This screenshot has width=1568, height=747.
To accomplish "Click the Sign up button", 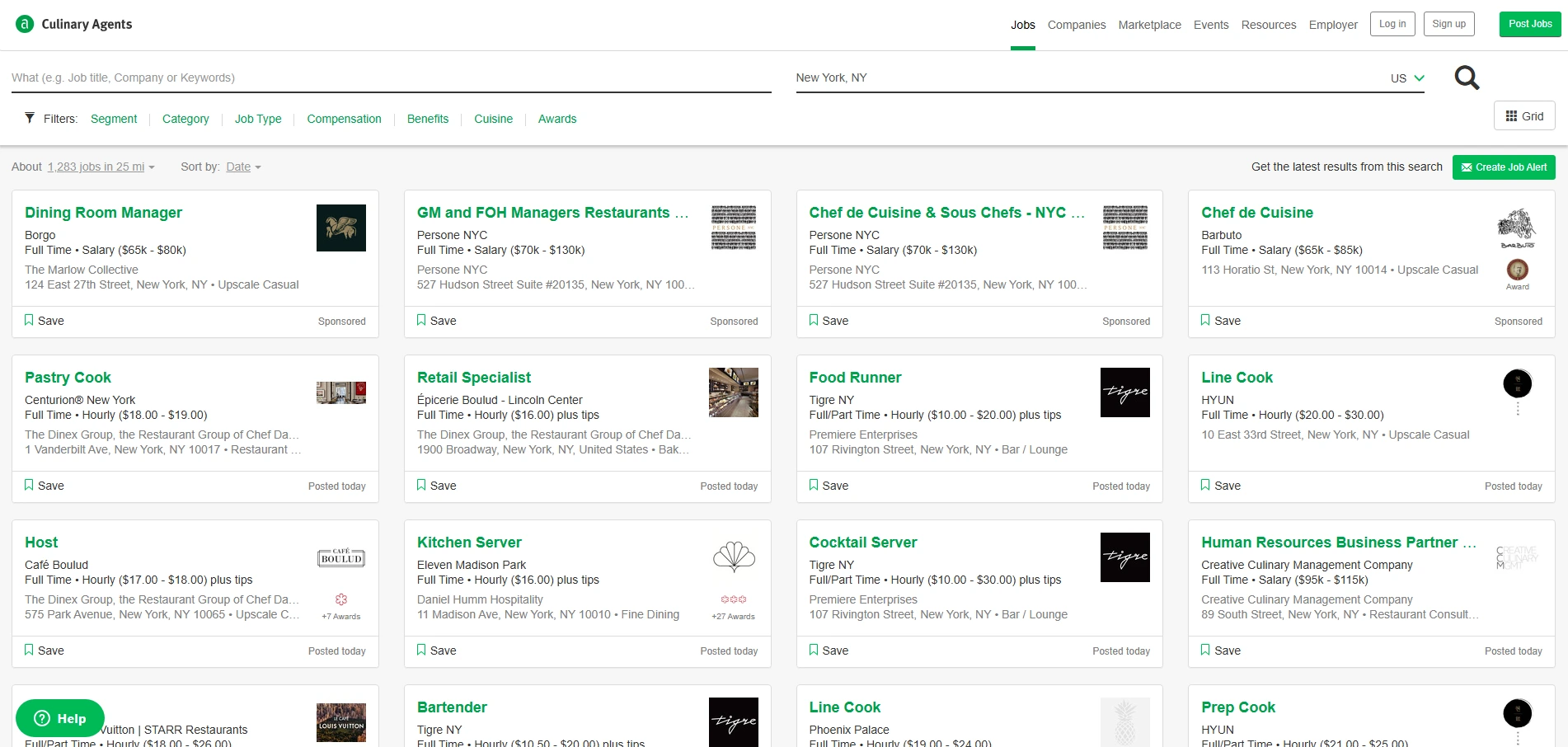I will point(1448,24).
